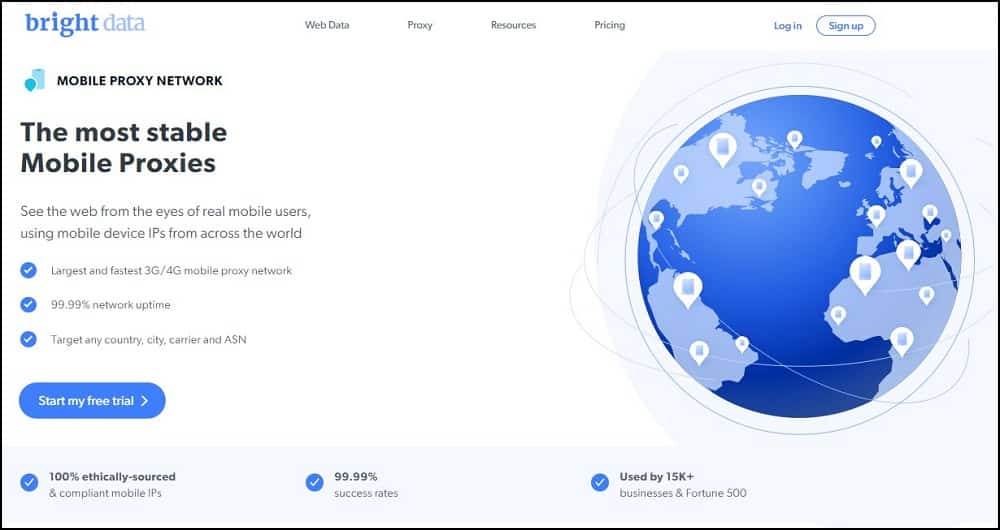
Task: Click checkmark beside 100% ethically-sourced
Action: 29,483
